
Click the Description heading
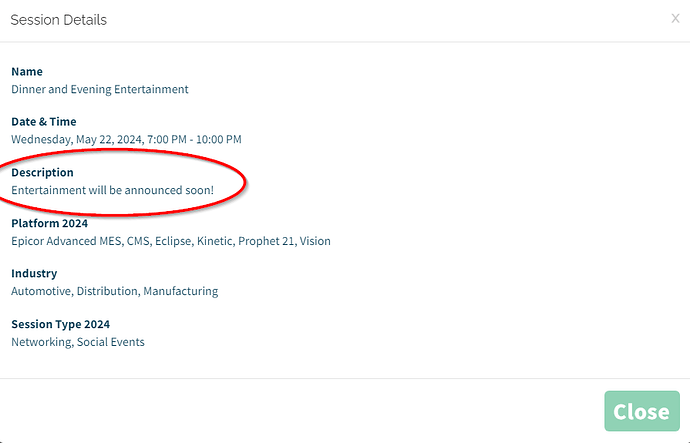pos(42,172)
